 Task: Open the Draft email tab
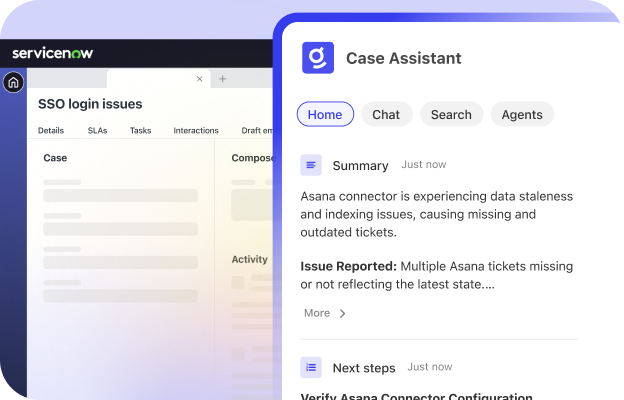257,131
